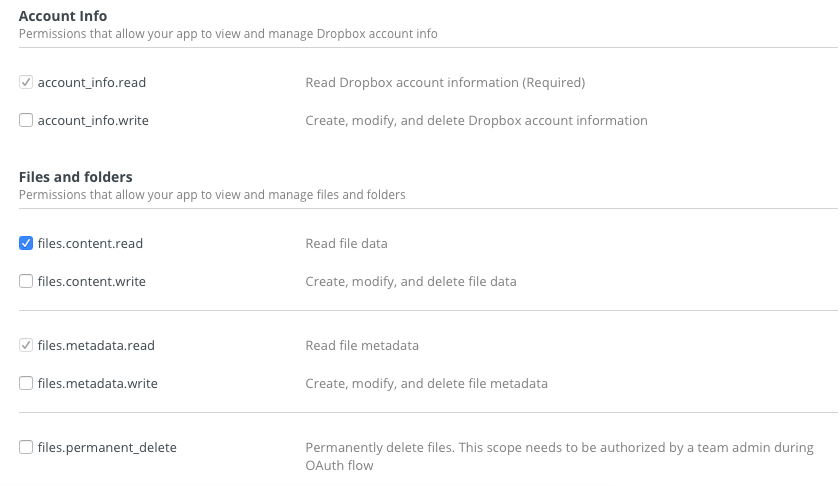Image resolution: width=840 pixels, height=486 pixels.
Task: Click the files.permanent_delete scope name
Action: 107,448
